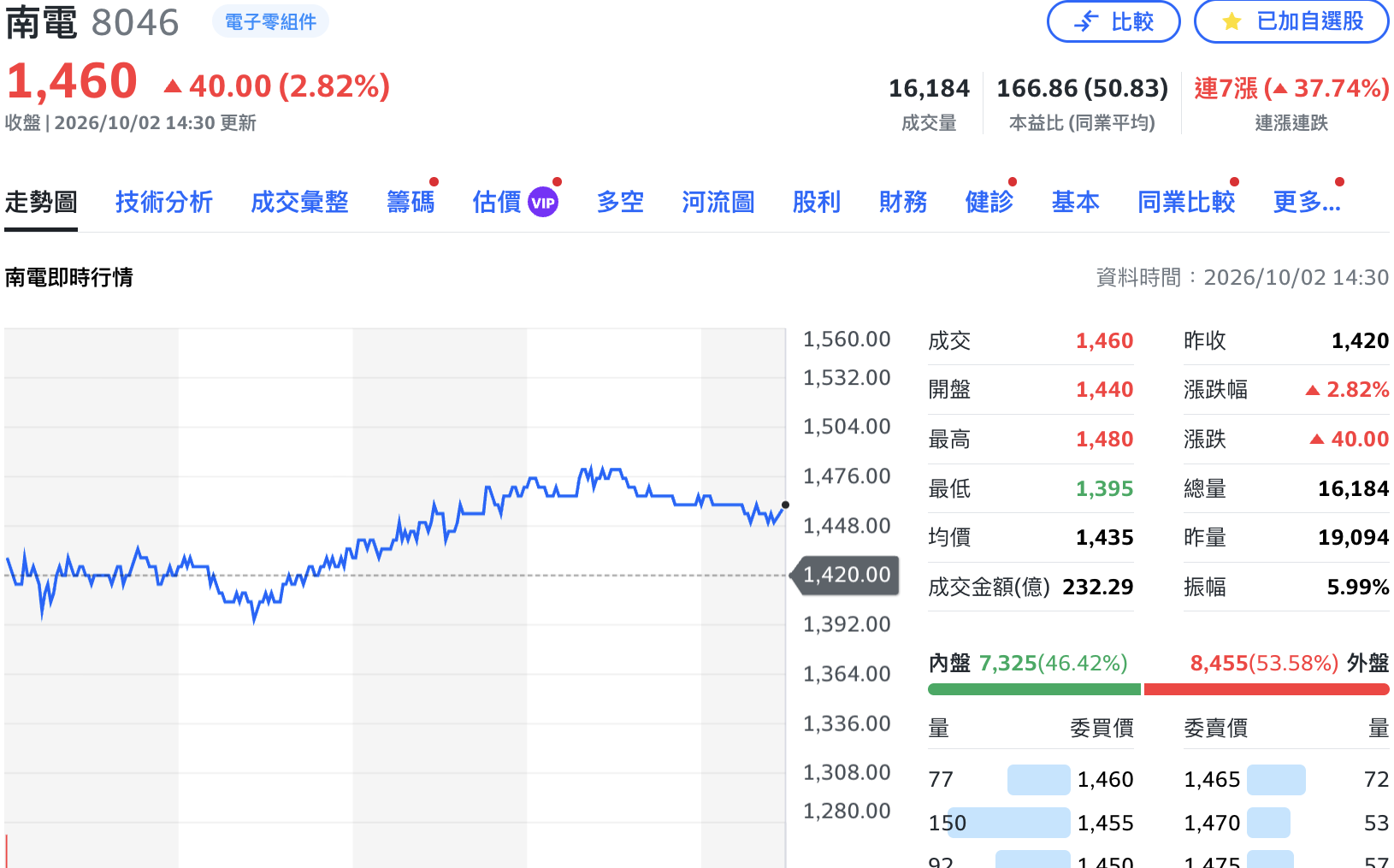Screen dimensions: 1394x868
Task: Click the 本益比 166.86 (50.83) value
Action: point(1082,88)
